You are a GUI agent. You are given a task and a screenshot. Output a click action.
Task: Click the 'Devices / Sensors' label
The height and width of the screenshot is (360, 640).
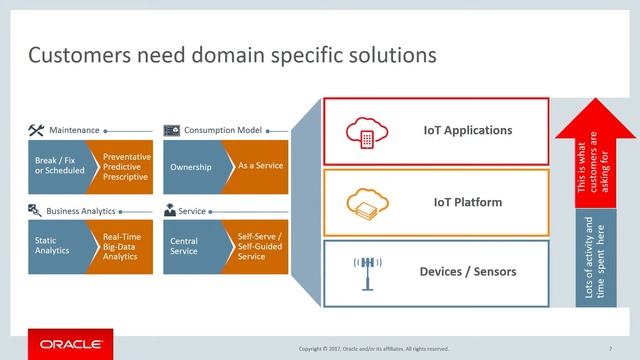click(x=468, y=271)
